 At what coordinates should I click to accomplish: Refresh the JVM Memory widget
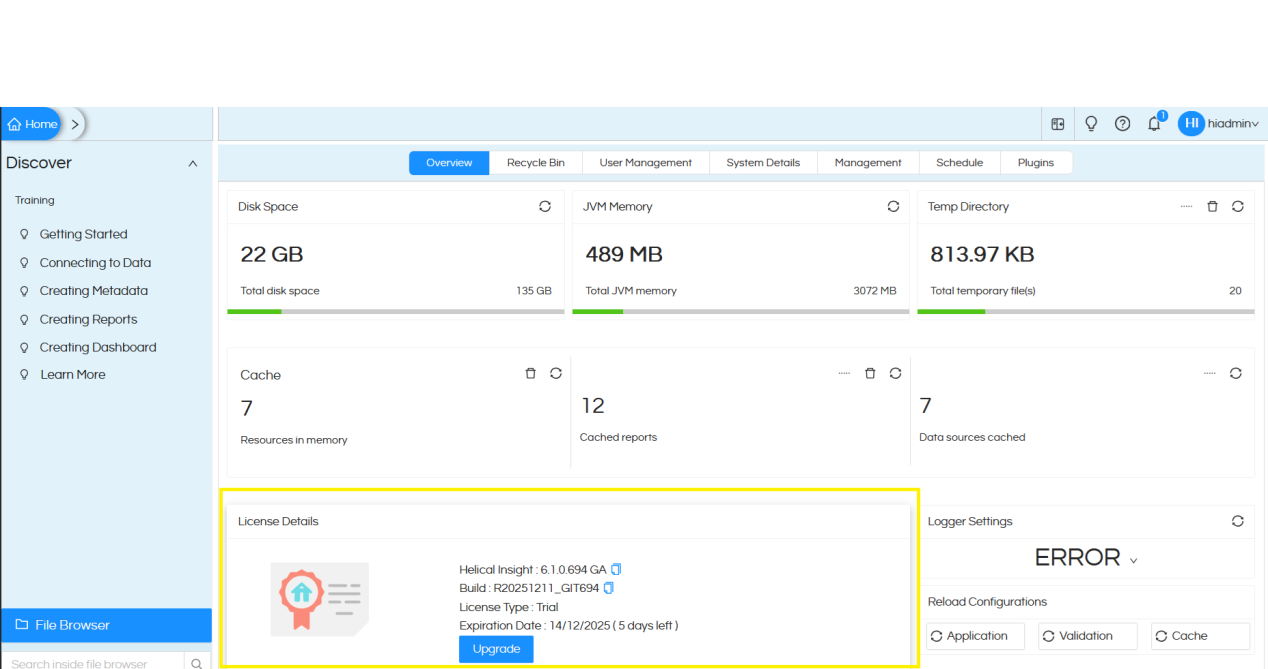pyautogui.click(x=893, y=206)
